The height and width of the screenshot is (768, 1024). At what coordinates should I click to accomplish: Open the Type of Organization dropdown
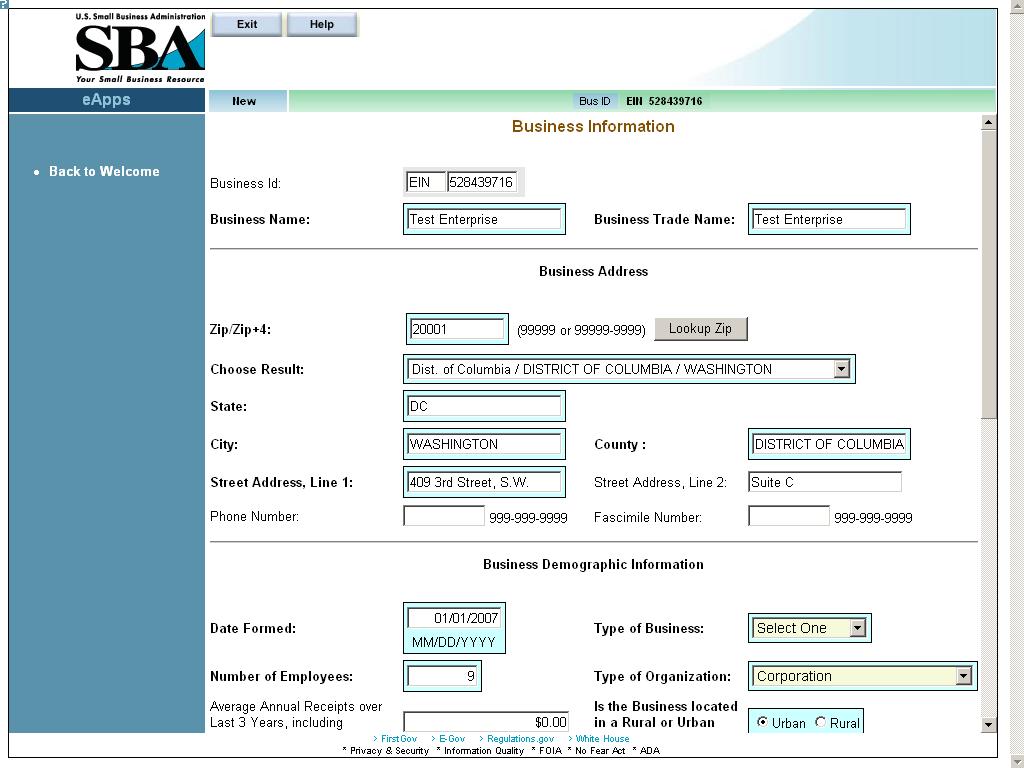pos(963,676)
